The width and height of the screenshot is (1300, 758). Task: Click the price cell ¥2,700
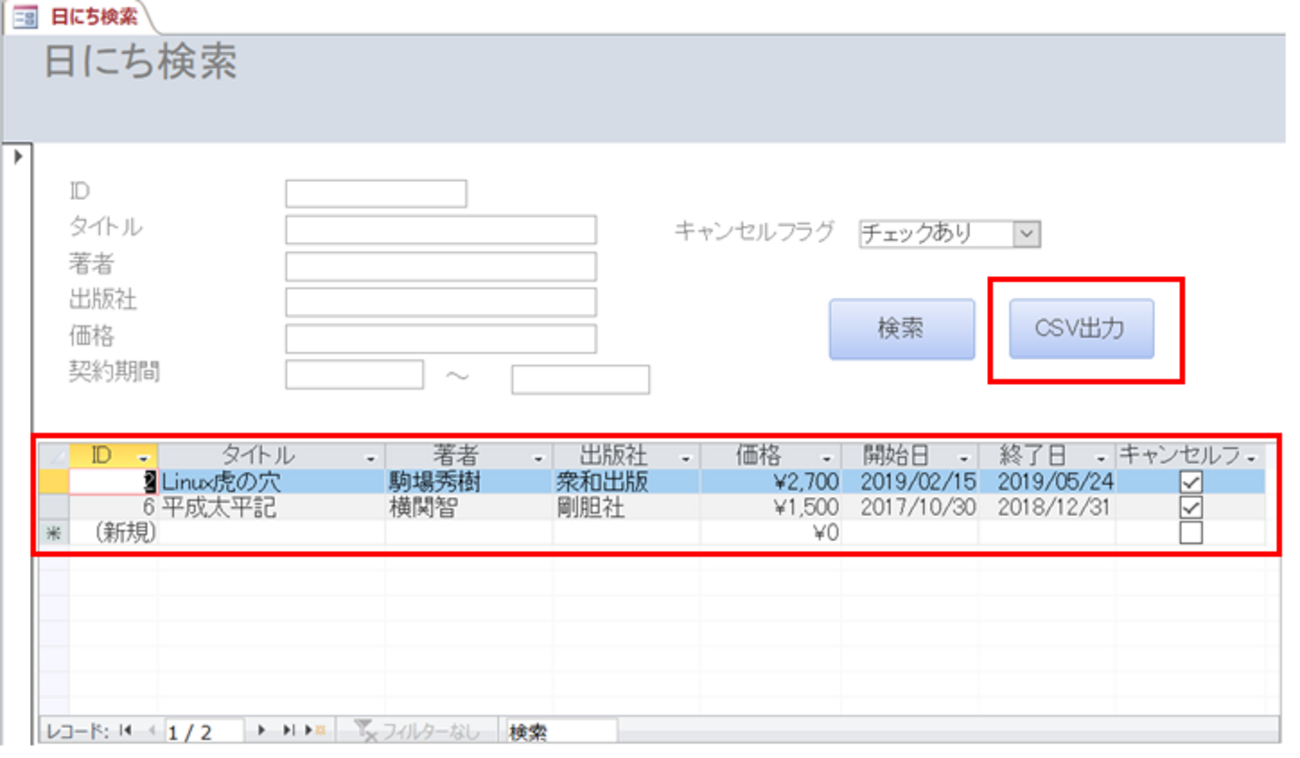point(771,482)
